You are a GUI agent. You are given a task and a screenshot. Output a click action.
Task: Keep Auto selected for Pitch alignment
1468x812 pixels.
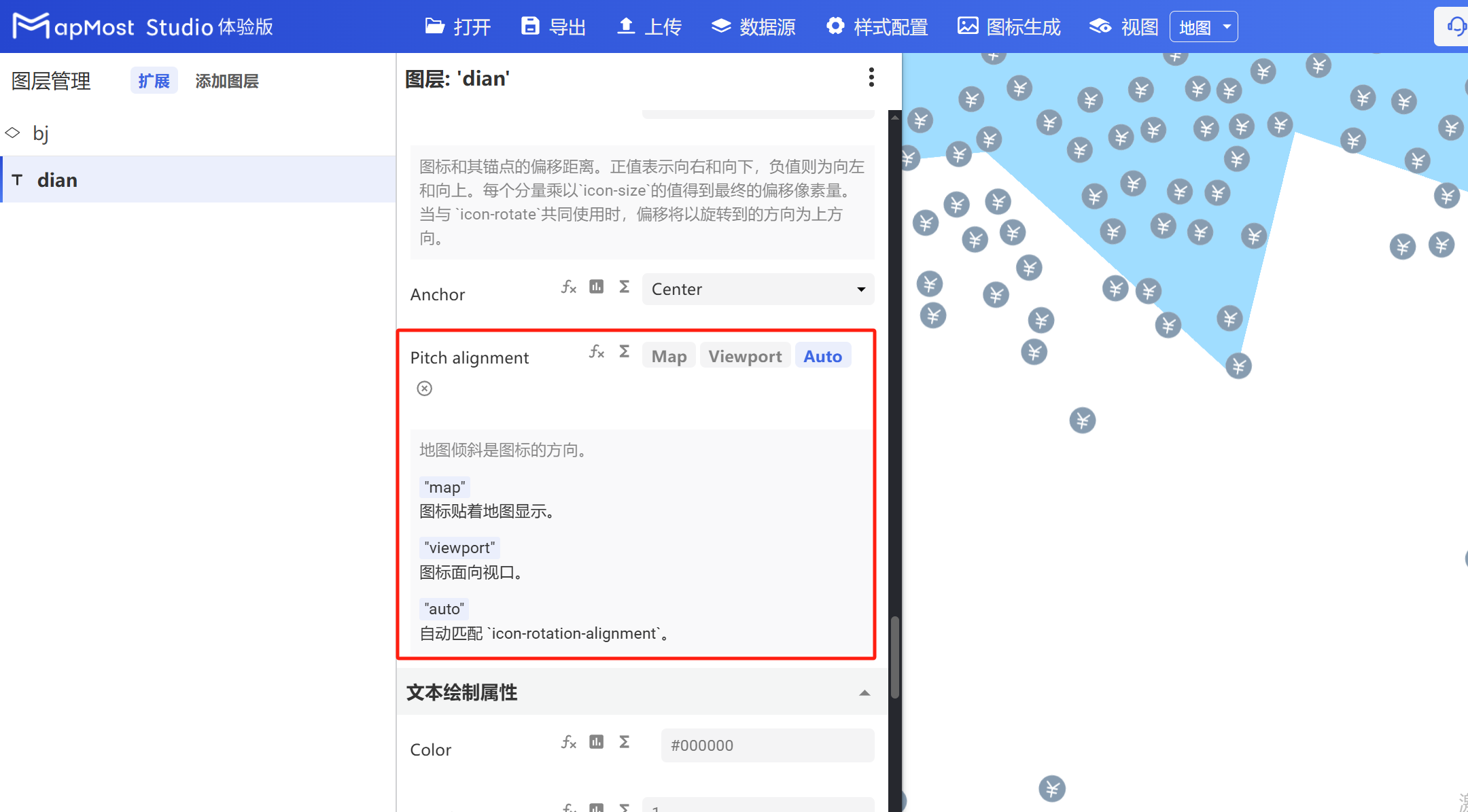822,355
